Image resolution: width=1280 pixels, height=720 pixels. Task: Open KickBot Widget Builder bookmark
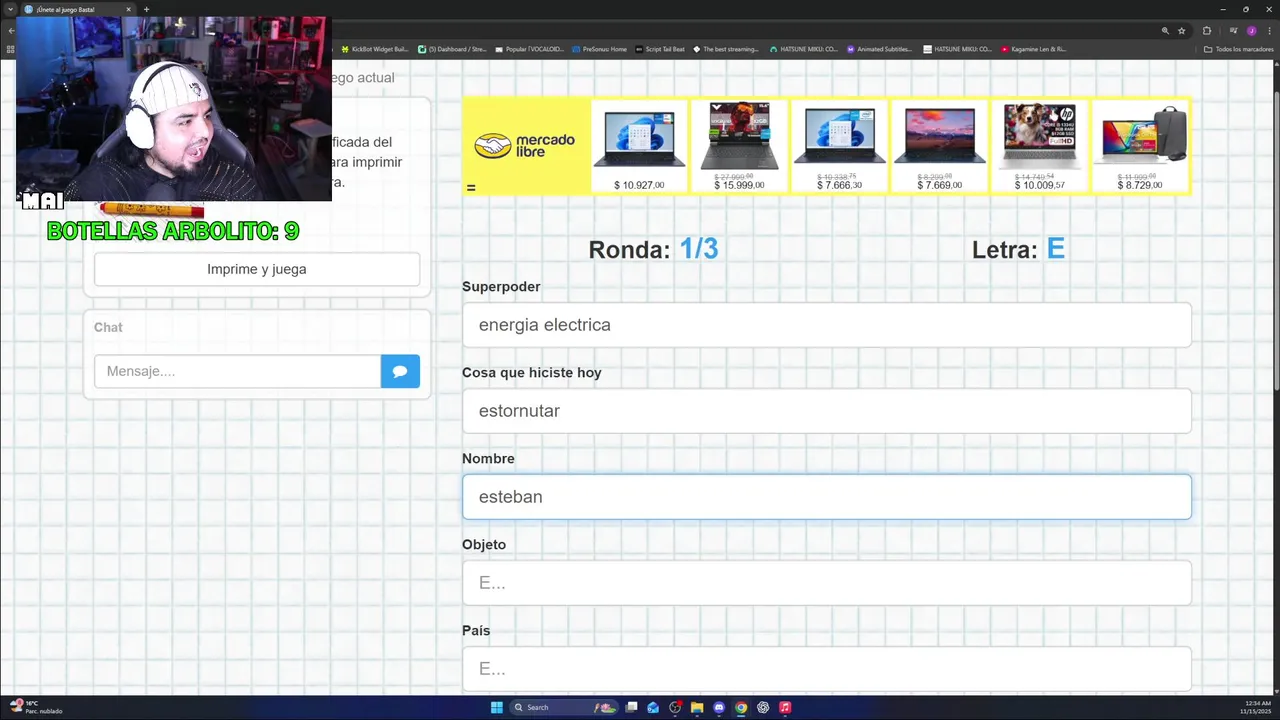tap(375, 49)
